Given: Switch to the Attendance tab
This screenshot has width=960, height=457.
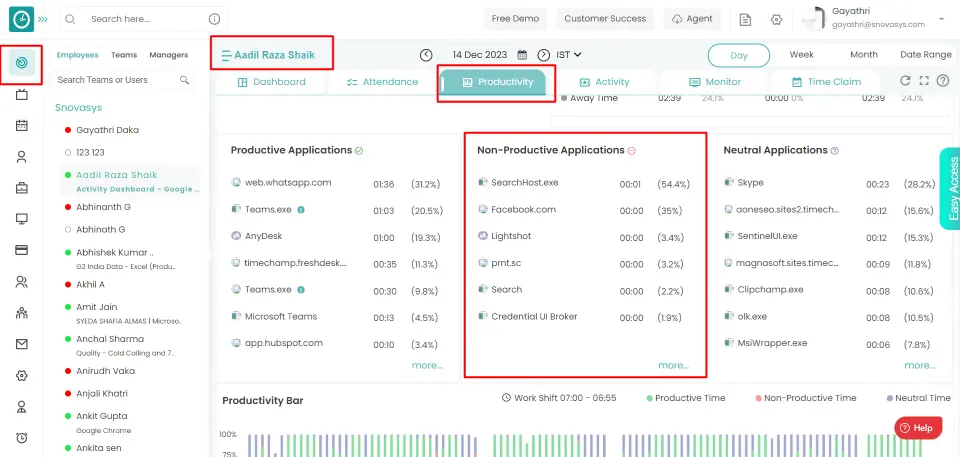Looking at the screenshot, I should coord(382,82).
